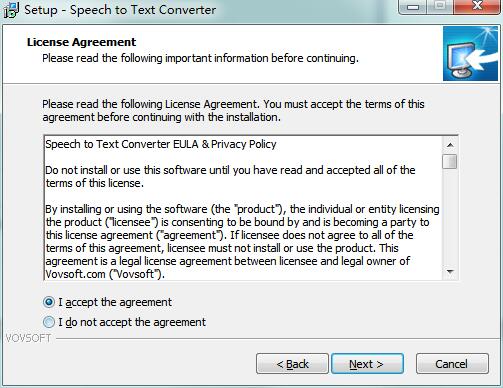Viewport: 503px width, 388px height.
Task: Select 'I accept the agreement' radio button
Action: 49,302
